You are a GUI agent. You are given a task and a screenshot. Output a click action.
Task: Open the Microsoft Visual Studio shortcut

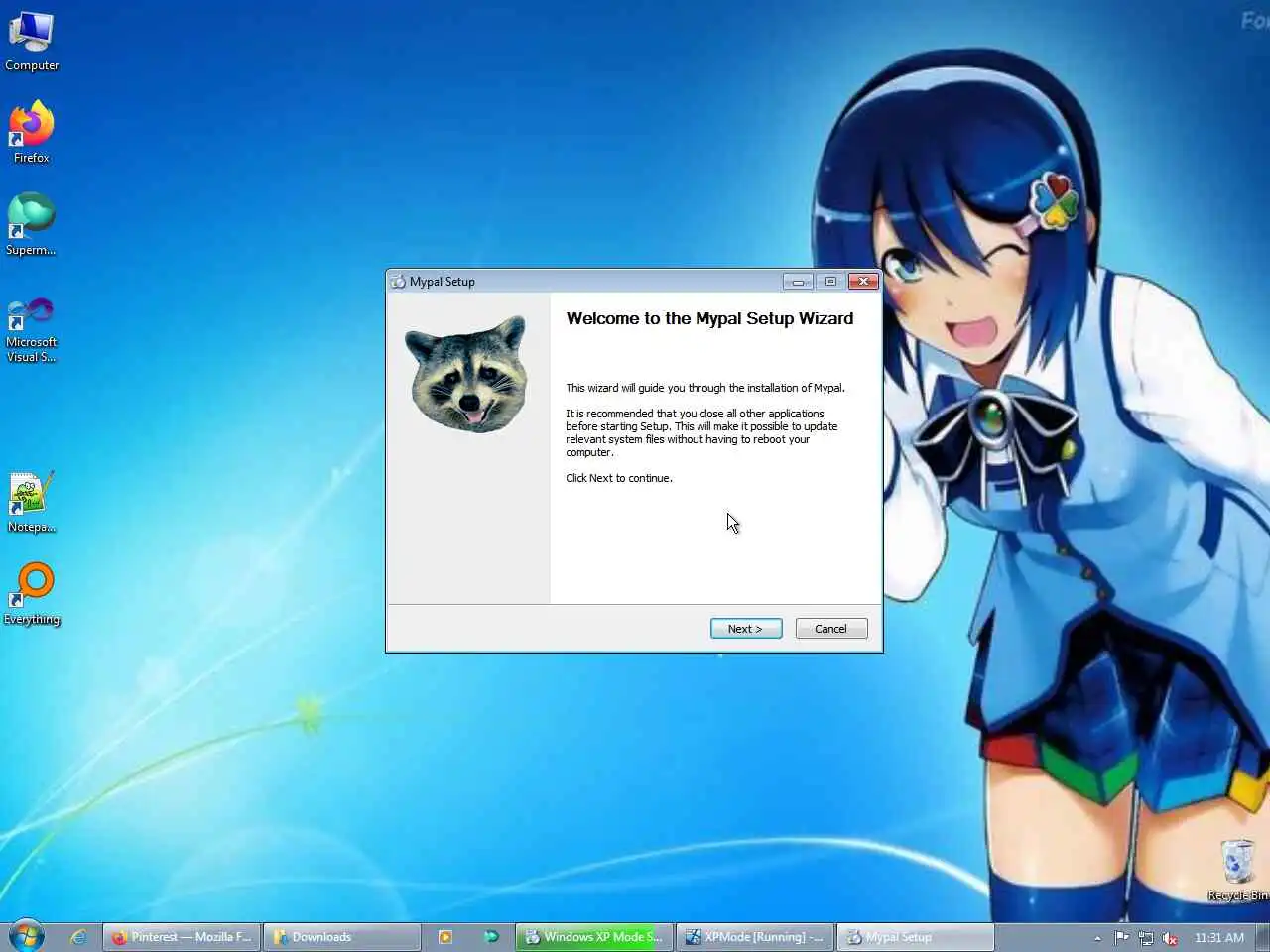(31, 330)
